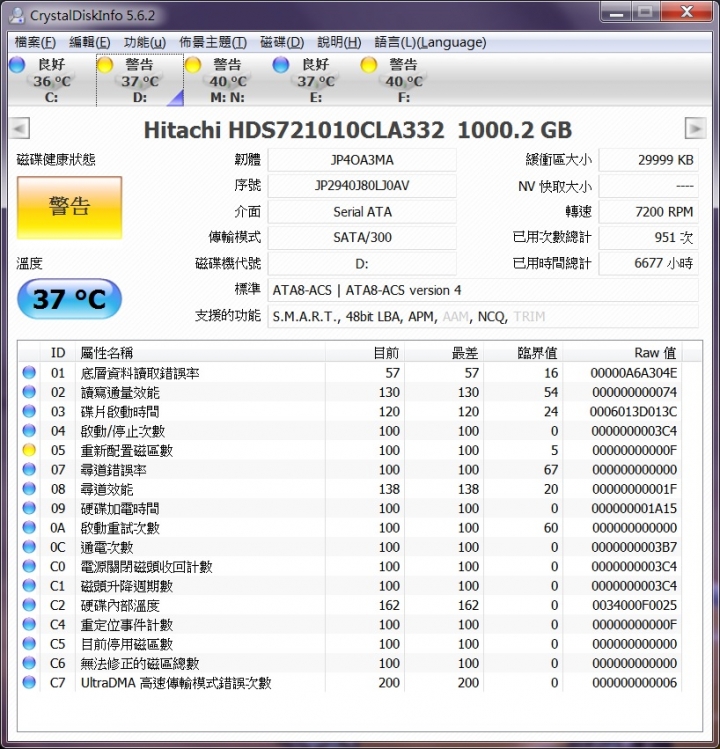
Task: Open the 檔案(F) menu
Action: coord(35,43)
